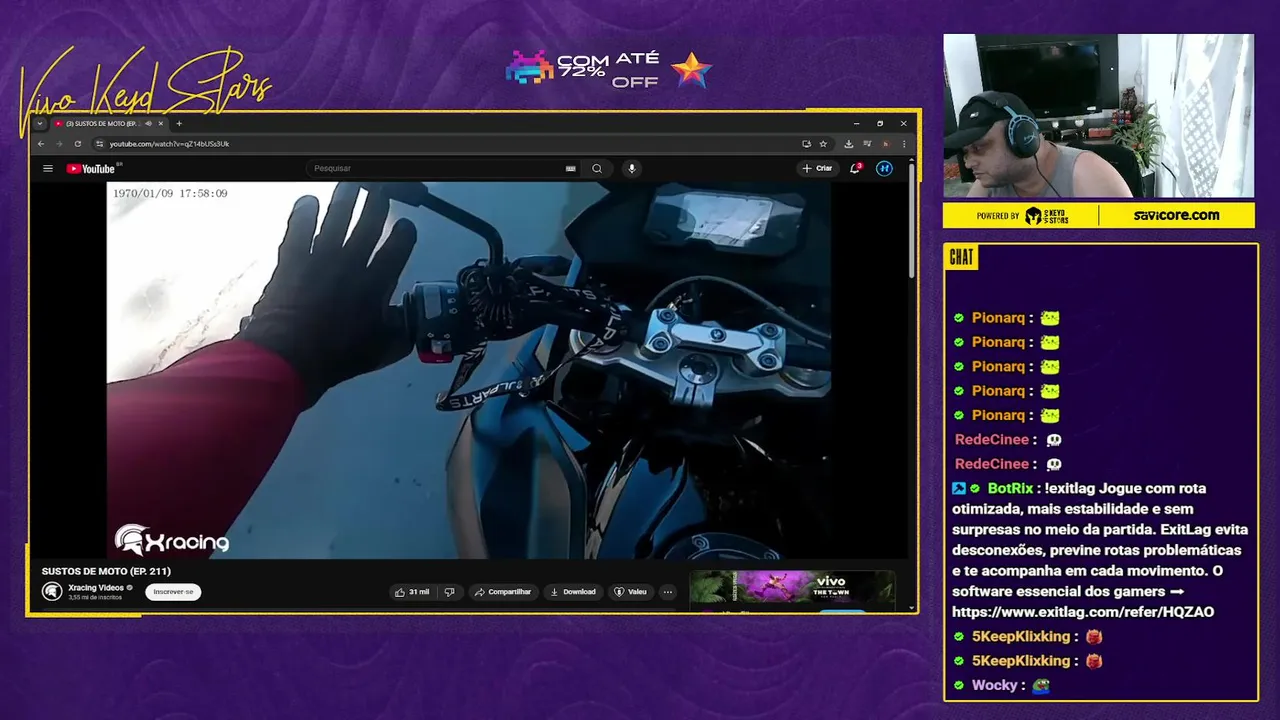The image size is (1280, 720).
Task: Open the Criar create menu
Action: [817, 168]
